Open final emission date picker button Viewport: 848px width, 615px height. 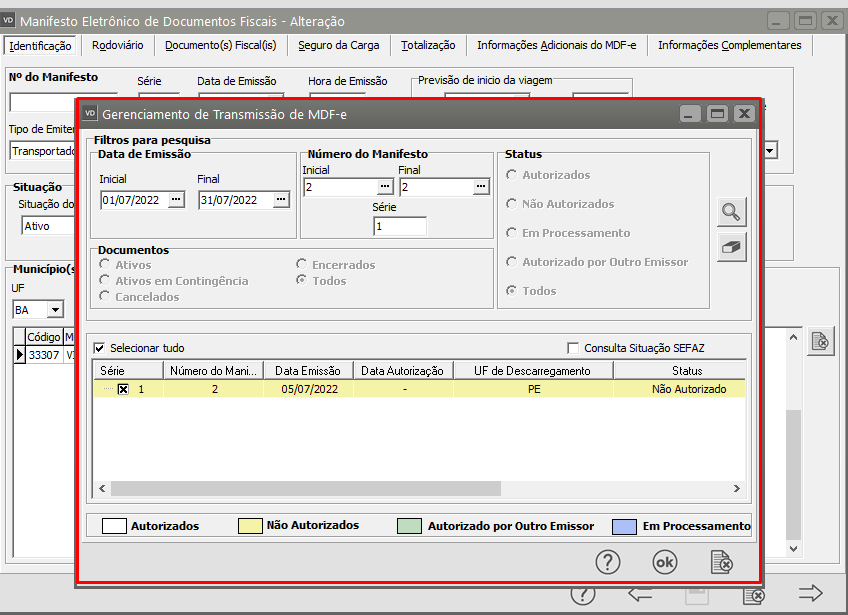(281, 200)
